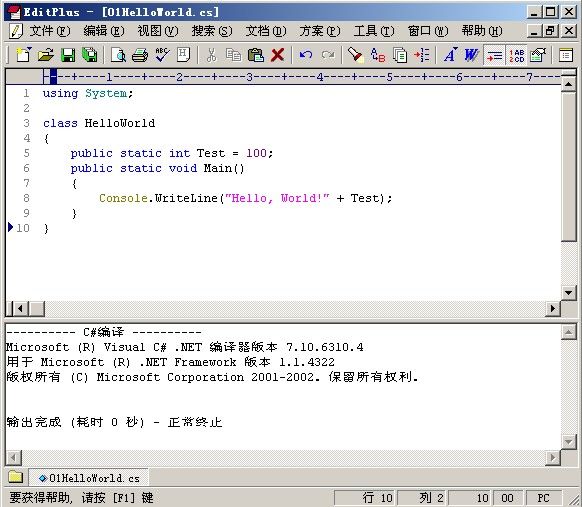The width and height of the screenshot is (582, 507).
Task: Save the current file
Action: pyautogui.click(x=68, y=55)
